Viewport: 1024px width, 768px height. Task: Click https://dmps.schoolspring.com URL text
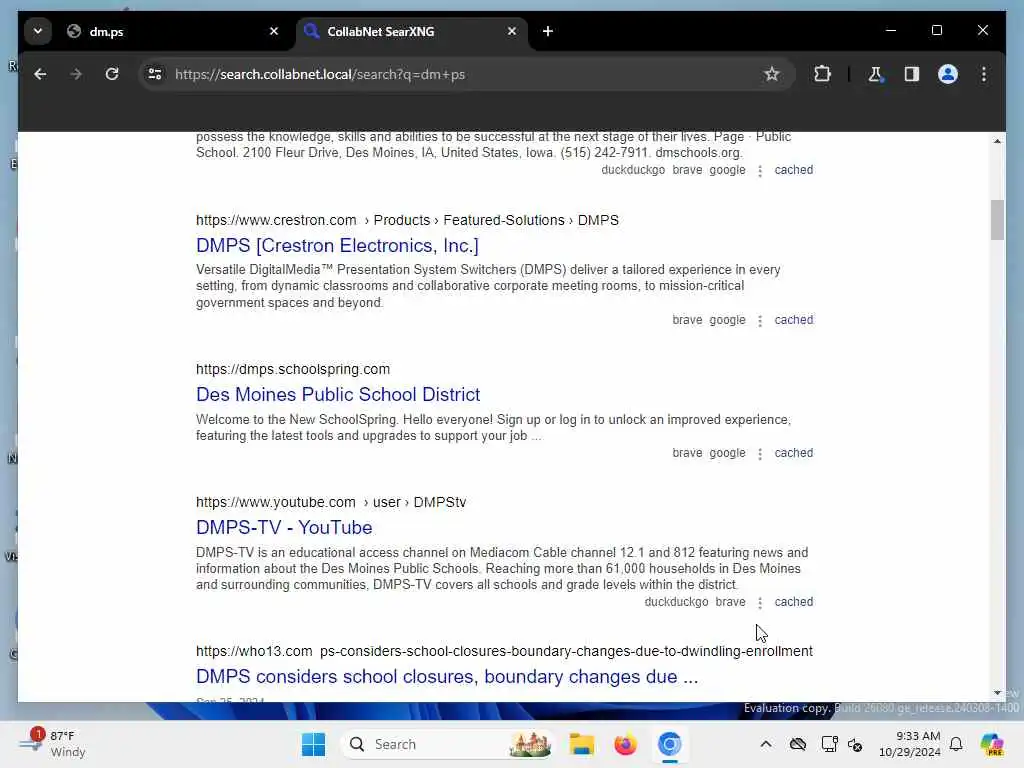tap(293, 369)
